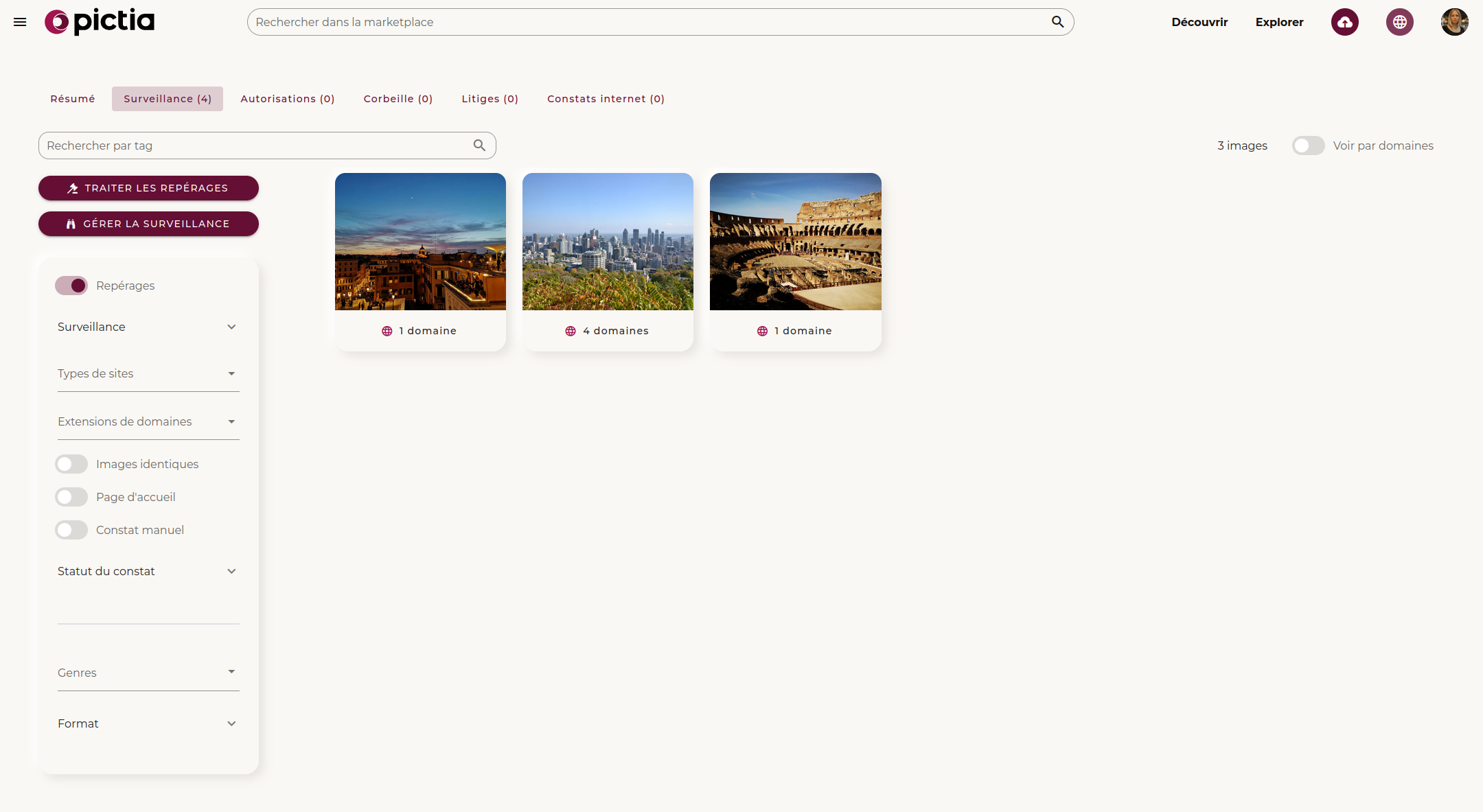
Task: Click globe icon on 4 domaines card
Action: [x=571, y=331]
